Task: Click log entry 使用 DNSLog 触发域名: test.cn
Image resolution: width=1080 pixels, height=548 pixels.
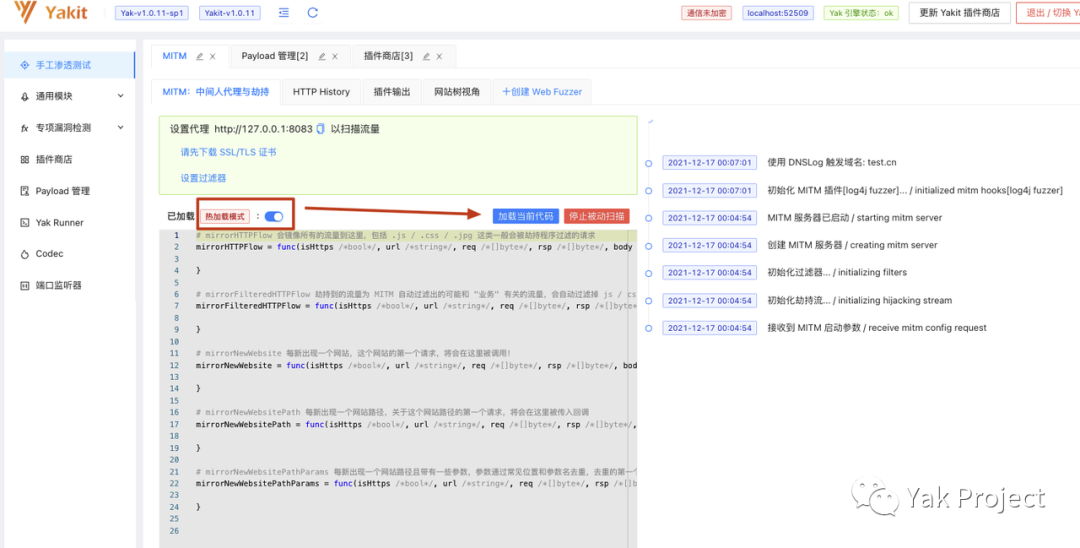Action: pyautogui.click(x=832, y=163)
